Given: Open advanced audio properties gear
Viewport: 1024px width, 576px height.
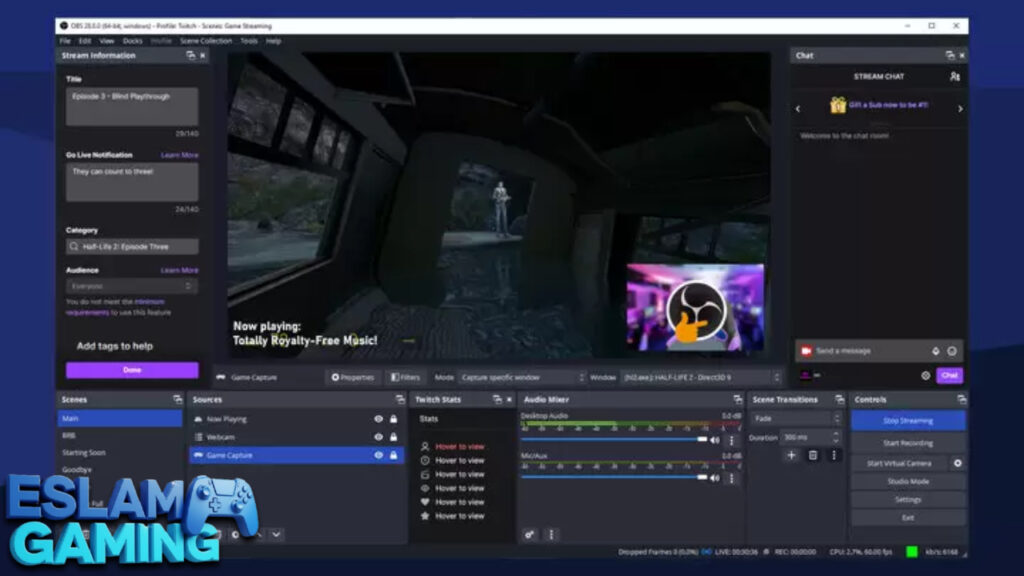Looking at the screenshot, I should (x=530, y=535).
